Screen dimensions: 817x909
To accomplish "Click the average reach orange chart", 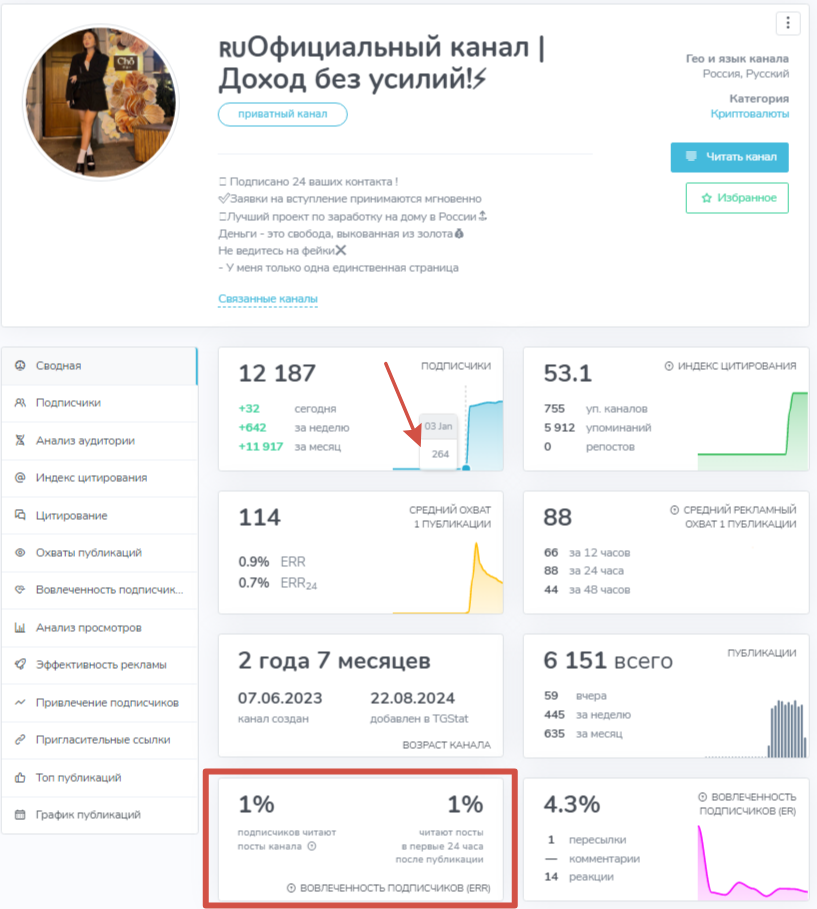I will [x=448, y=577].
